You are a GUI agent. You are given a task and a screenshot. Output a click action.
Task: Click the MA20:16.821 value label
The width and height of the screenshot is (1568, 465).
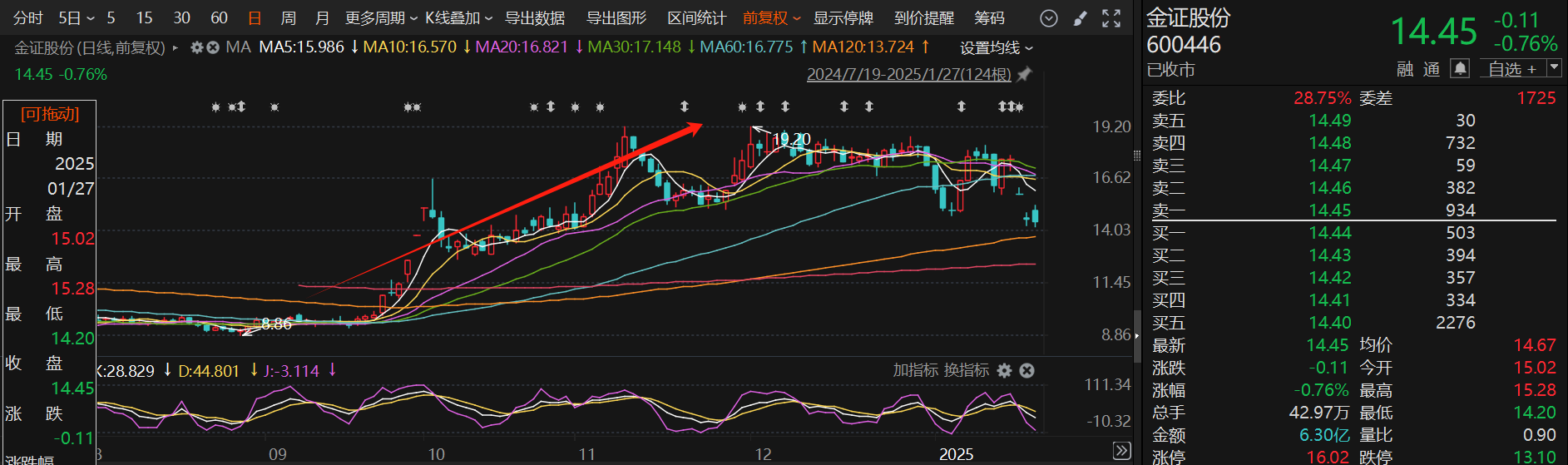pyautogui.click(x=522, y=47)
